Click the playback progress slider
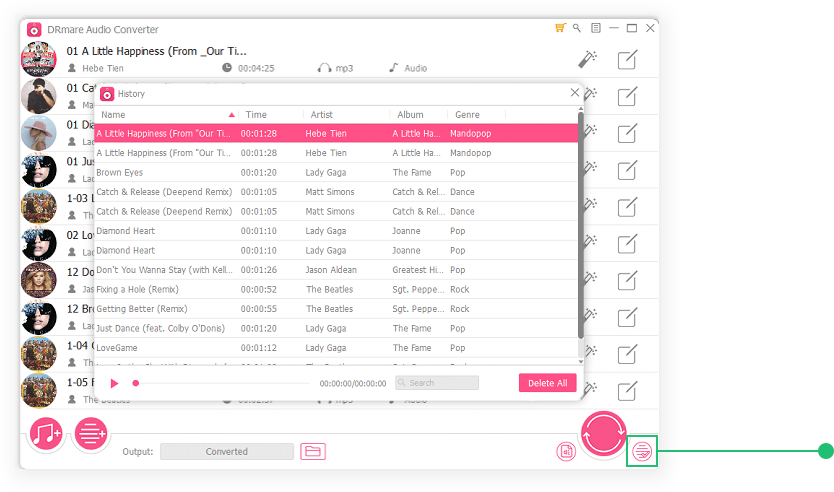Screen dimensions: 834x492 point(222,383)
